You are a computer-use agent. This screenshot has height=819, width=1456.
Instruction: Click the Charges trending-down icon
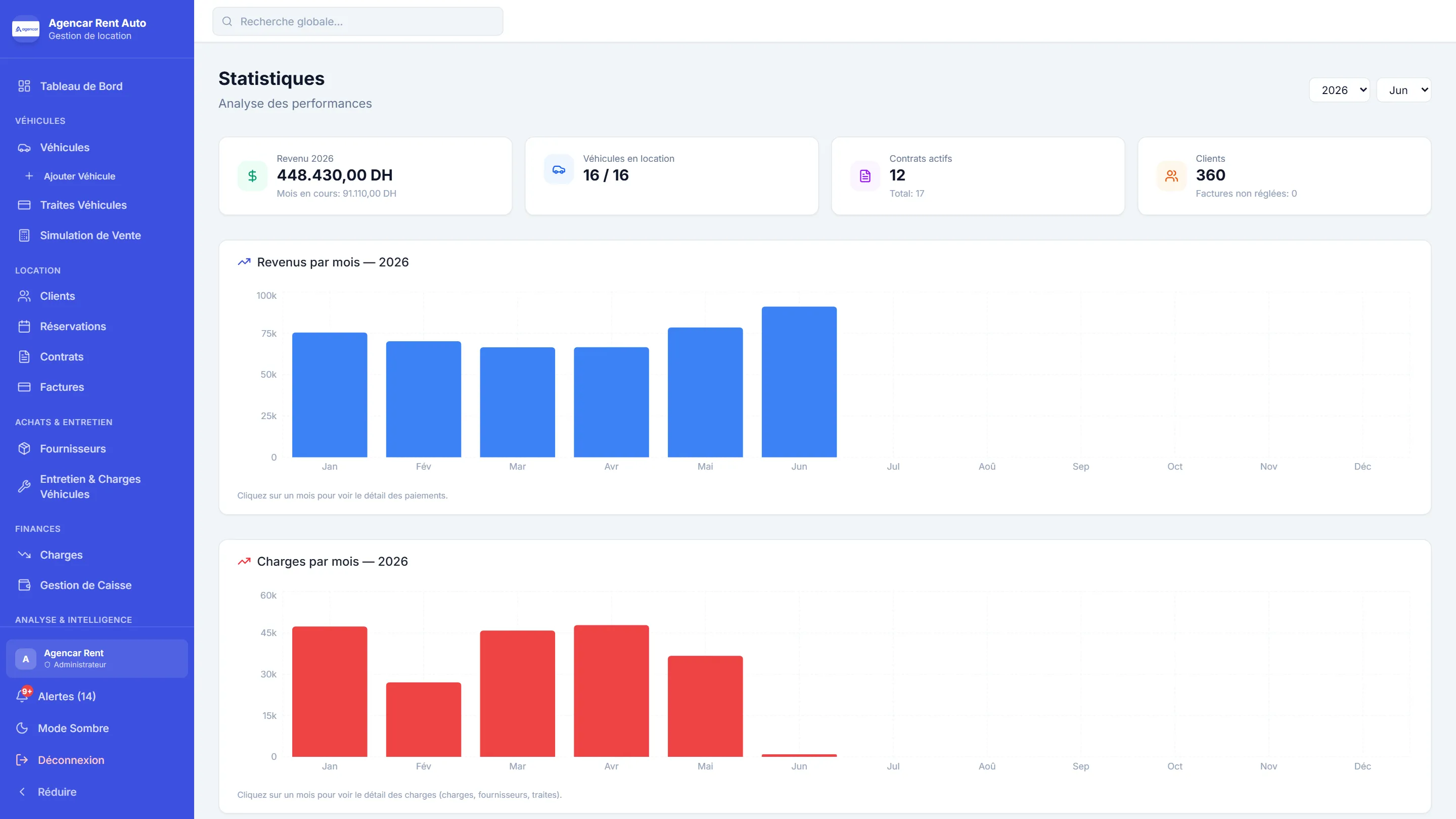click(x=24, y=555)
